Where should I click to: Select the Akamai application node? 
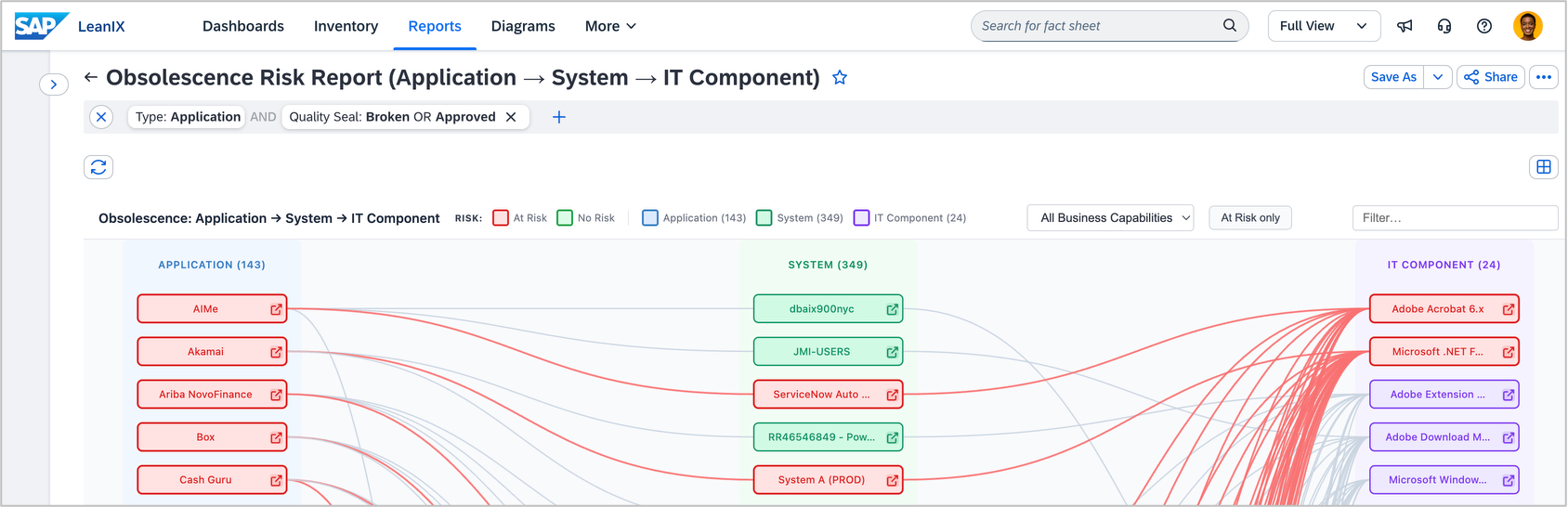pos(212,352)
